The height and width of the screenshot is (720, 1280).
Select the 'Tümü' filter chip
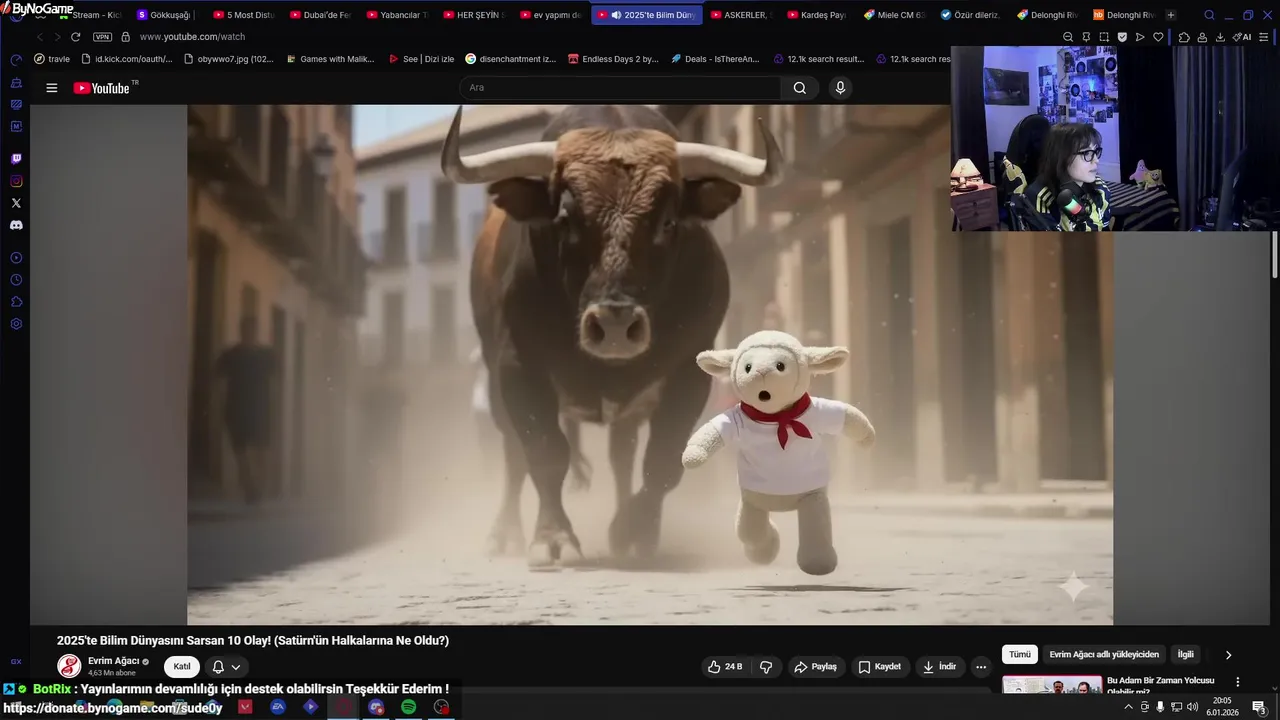coord(1020,655)
